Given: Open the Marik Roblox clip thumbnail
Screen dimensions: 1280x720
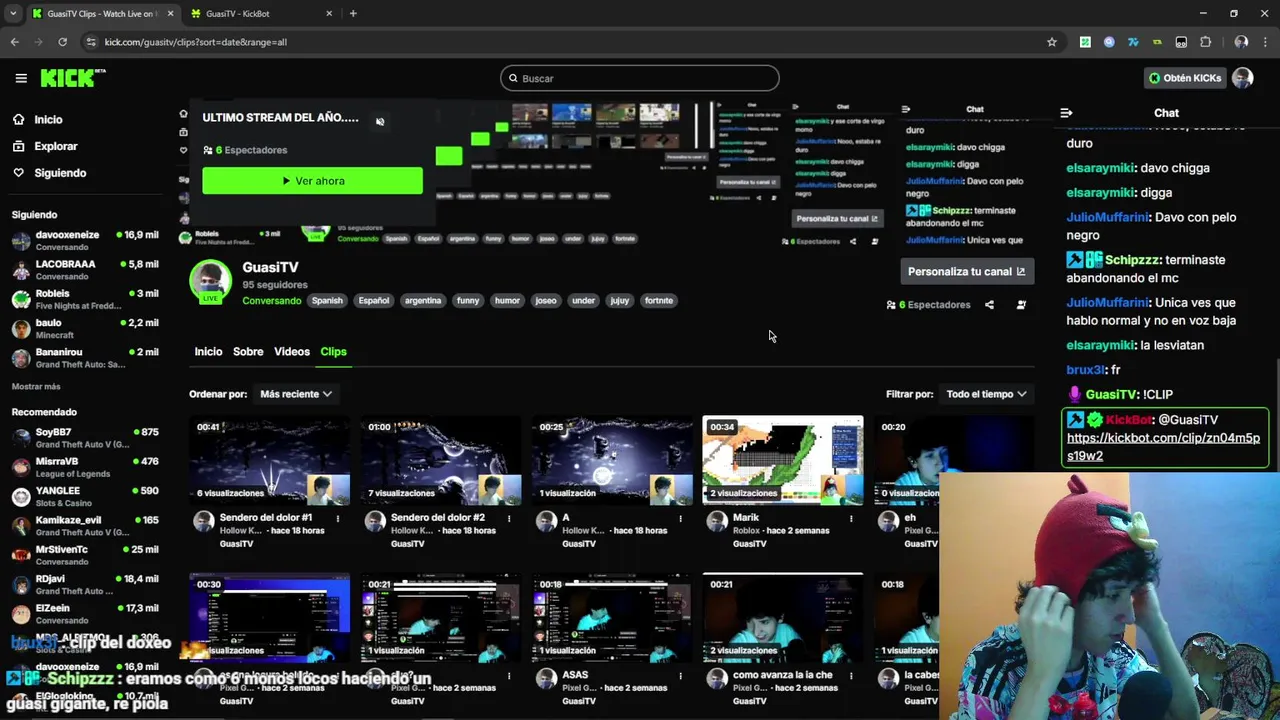Looking at the screenshot, I should (x=783, y=460).
